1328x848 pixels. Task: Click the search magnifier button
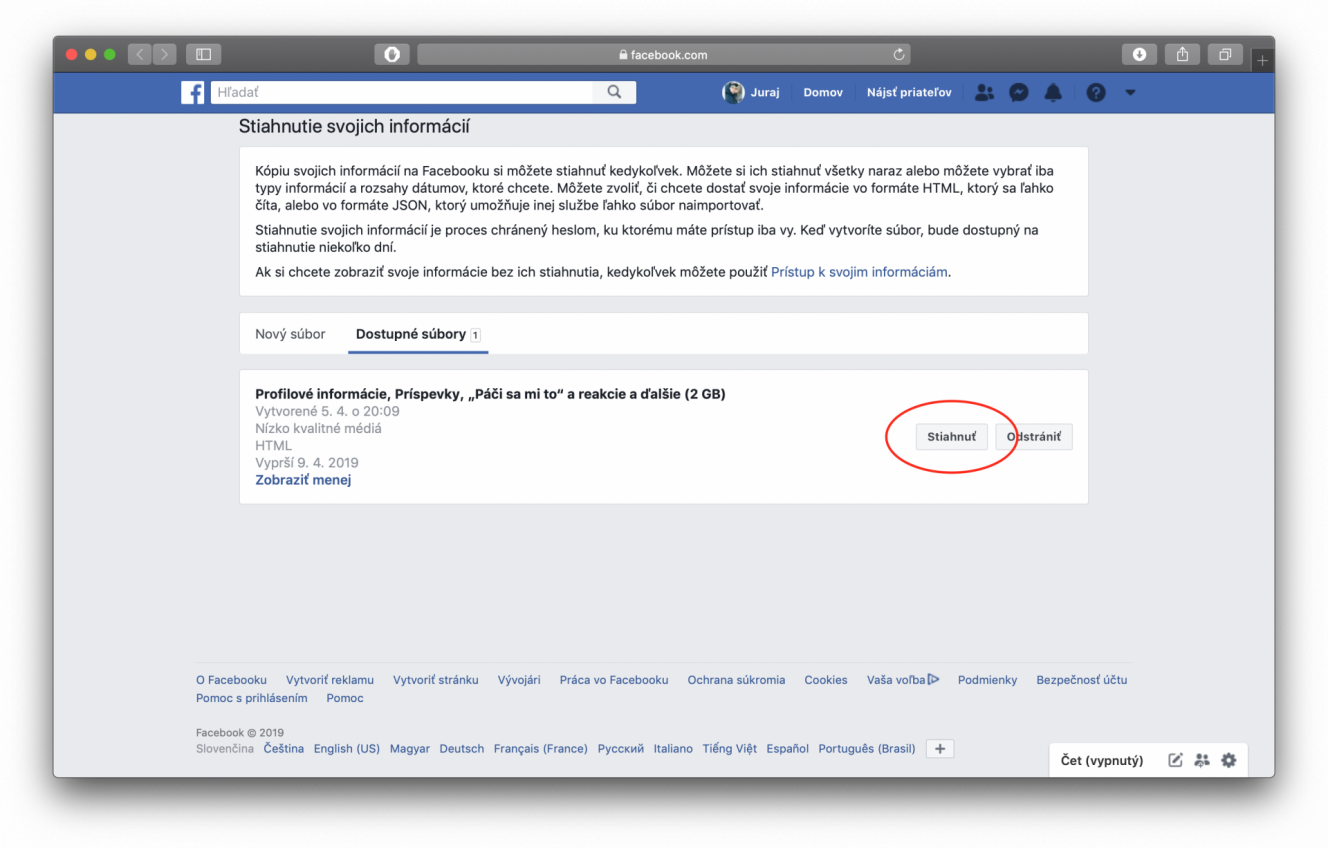pyautogui.click(x=614, y=92)
